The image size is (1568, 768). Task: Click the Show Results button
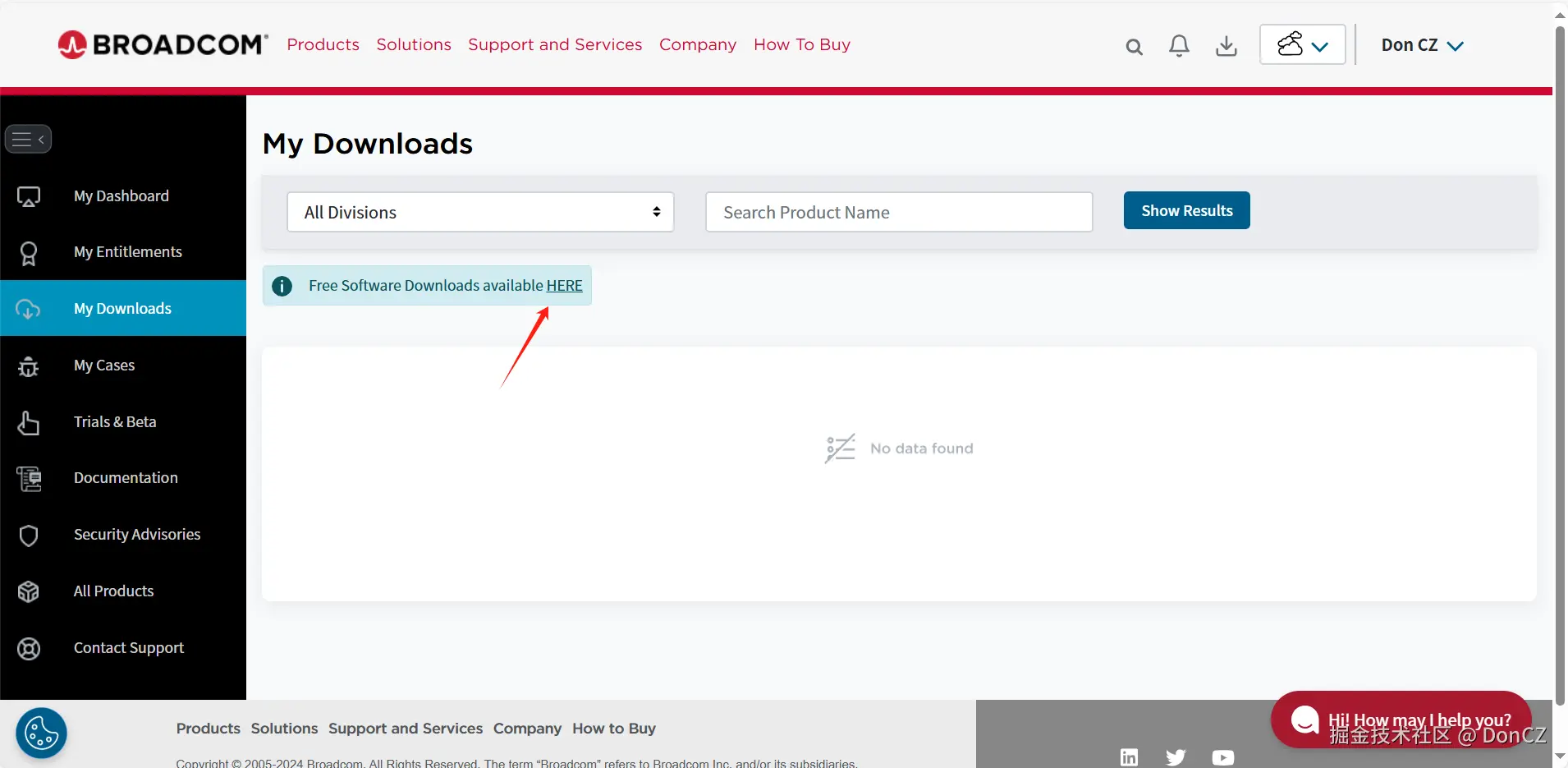point(1186,210)
